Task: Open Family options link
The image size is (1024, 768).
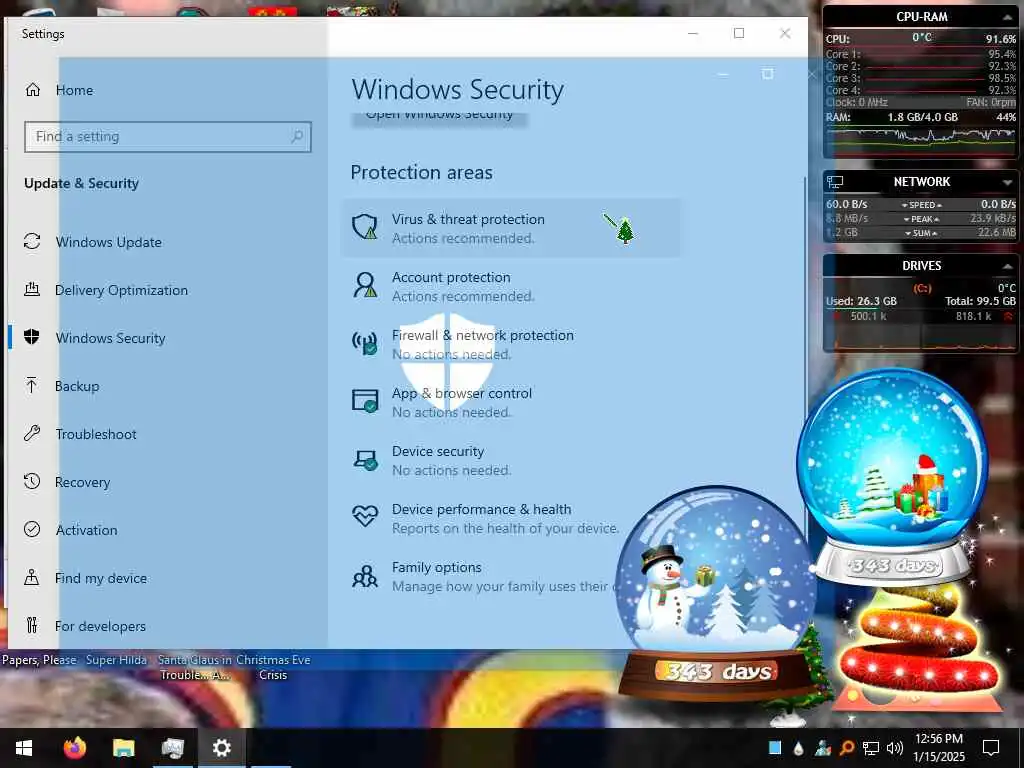Action: click(436, 568)
